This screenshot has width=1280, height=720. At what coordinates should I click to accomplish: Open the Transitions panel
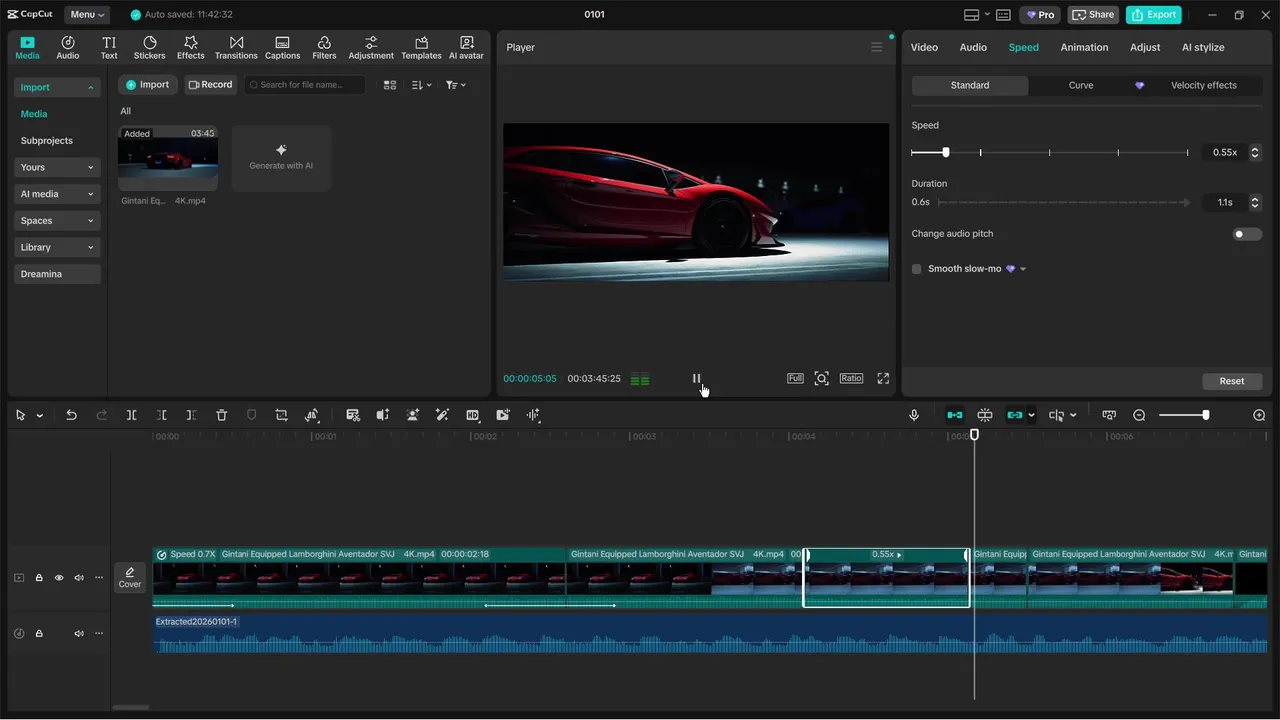[236, 47]
